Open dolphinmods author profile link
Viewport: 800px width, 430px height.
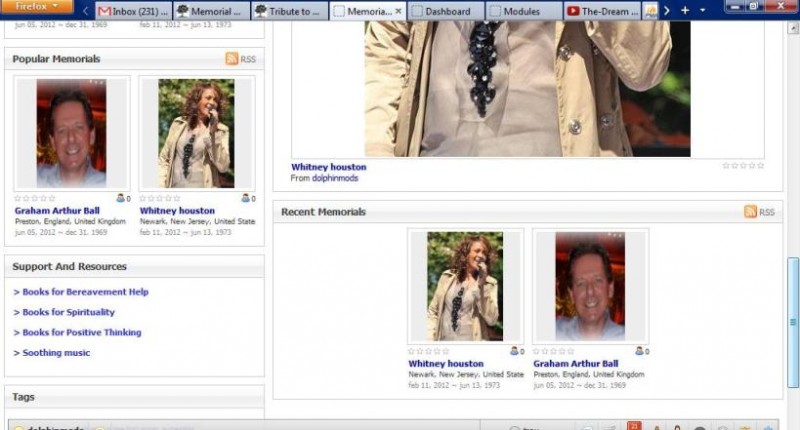[x=335, y=178]
